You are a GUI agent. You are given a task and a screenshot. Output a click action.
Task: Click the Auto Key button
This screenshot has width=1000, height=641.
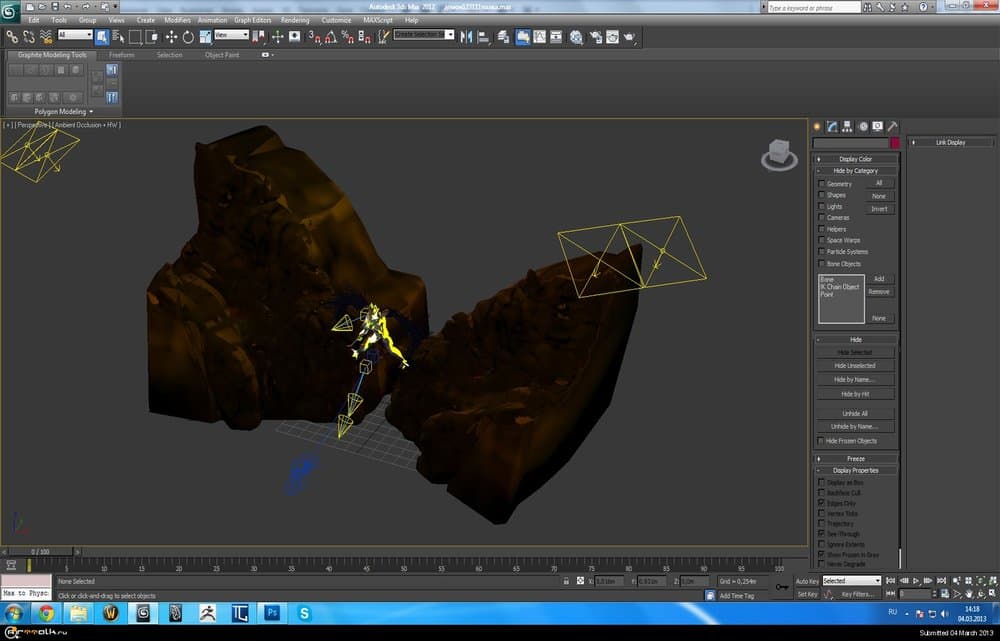pyautogui.click(x=807, y=581)
